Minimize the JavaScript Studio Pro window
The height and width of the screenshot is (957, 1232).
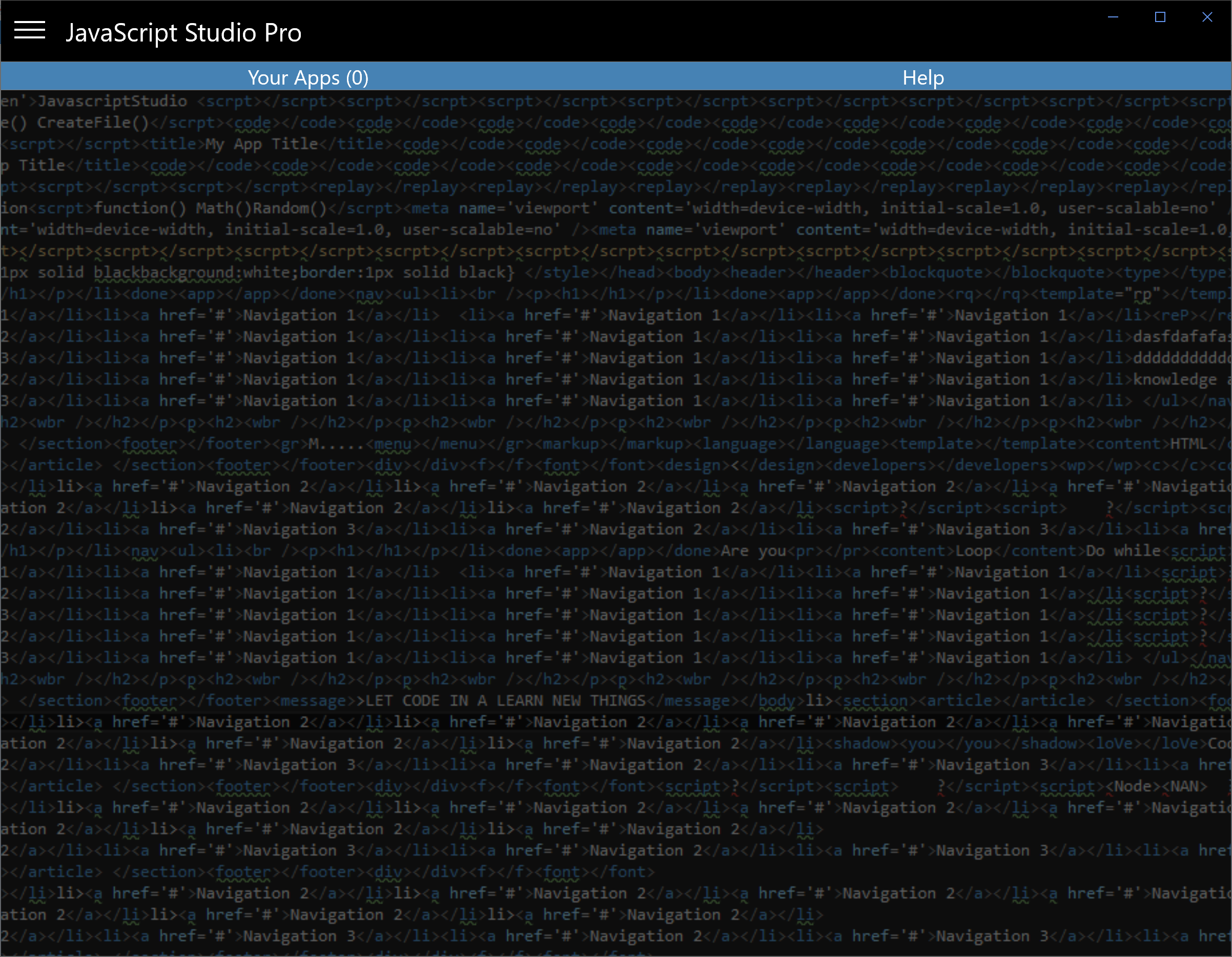point(1113,17)
